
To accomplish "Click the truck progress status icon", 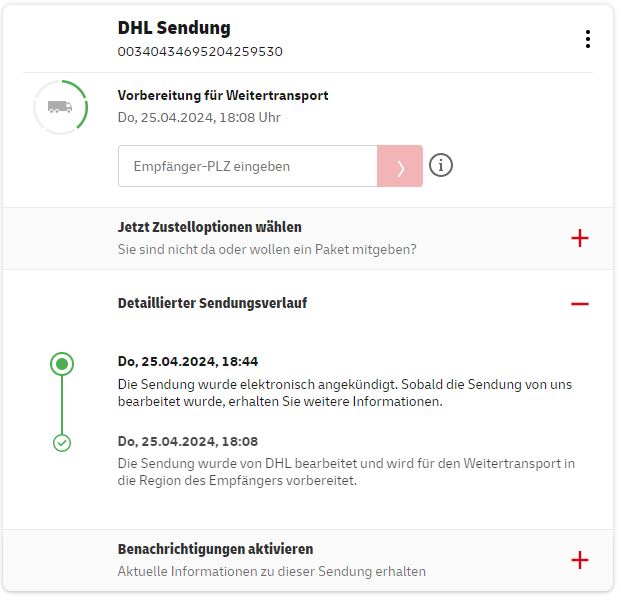I will (x=61, y=107).
